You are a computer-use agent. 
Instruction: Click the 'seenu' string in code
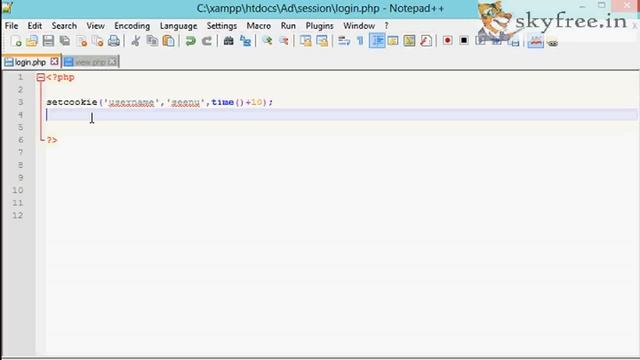click(x=186, y=102)
